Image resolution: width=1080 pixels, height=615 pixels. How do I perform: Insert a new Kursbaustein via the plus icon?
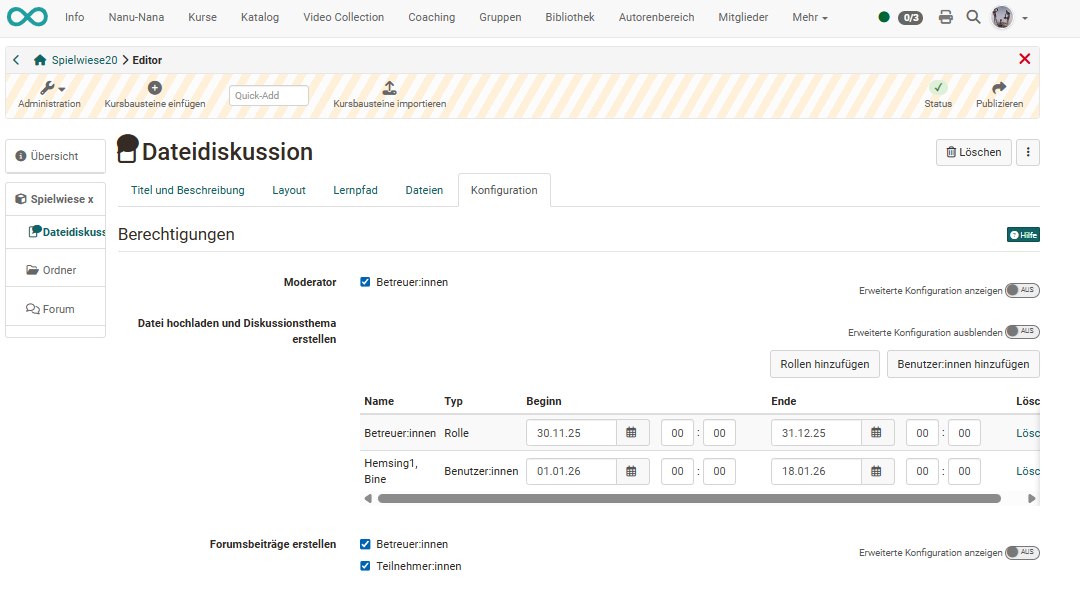155,88
